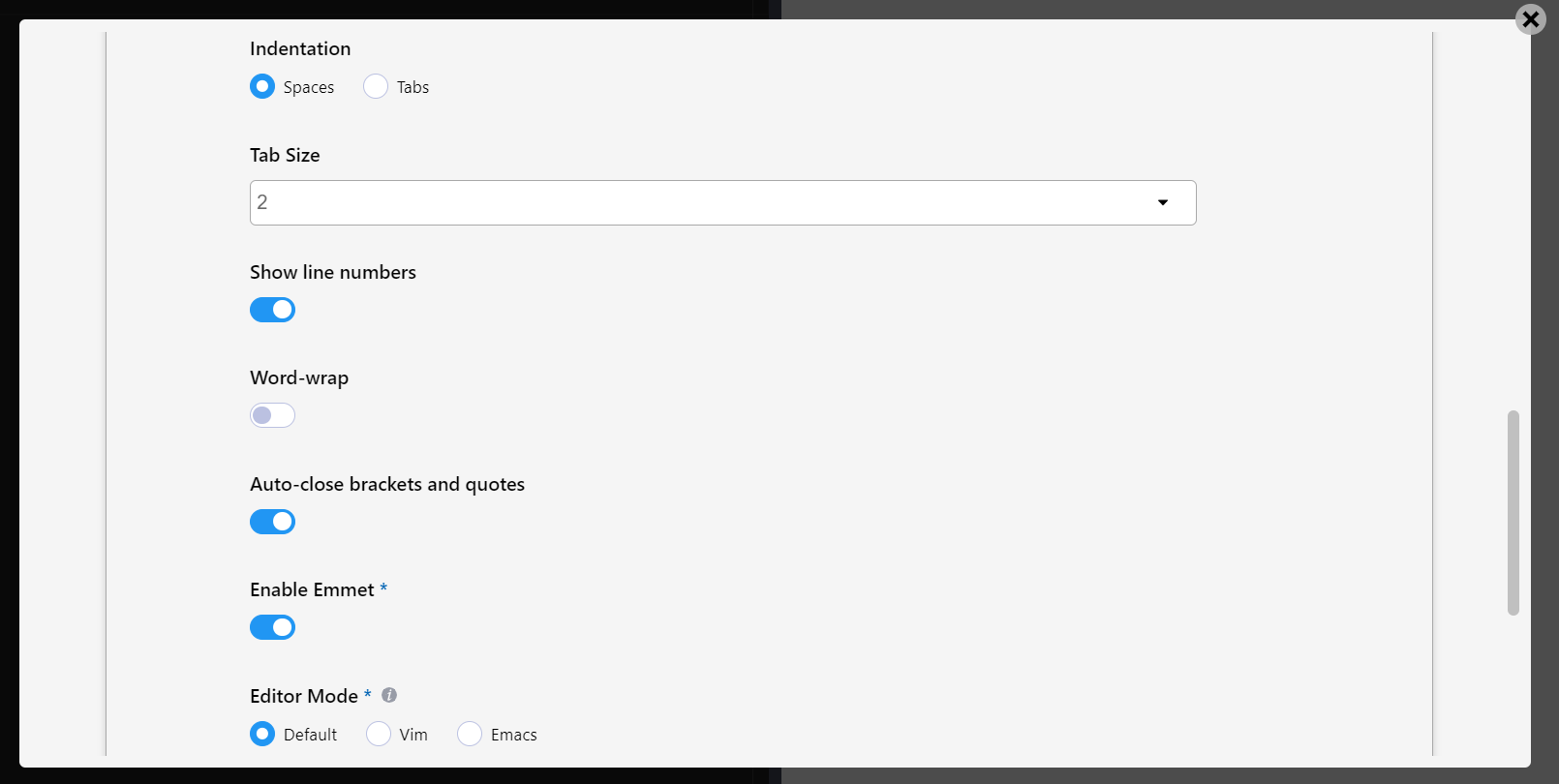Turn off Auto-close brackets and quotes
The height and width of the screenshot is (784, 1559).
[272, 522]
